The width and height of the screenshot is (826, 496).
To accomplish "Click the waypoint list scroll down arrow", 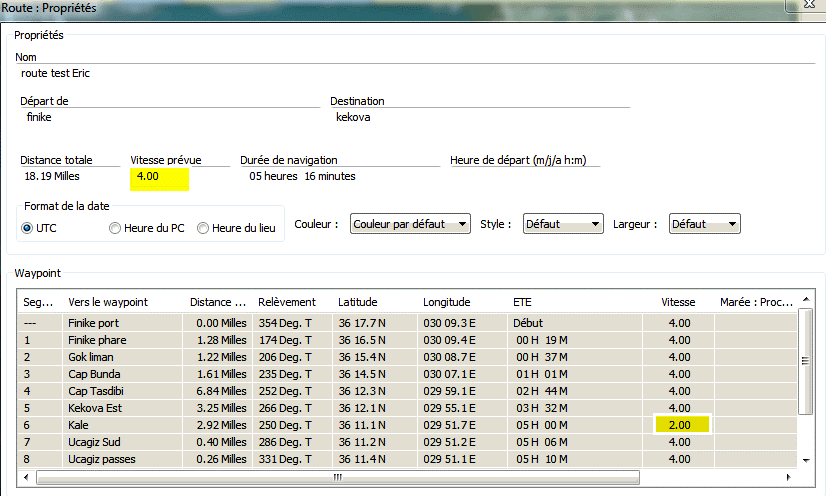I will tap(805, 460).
